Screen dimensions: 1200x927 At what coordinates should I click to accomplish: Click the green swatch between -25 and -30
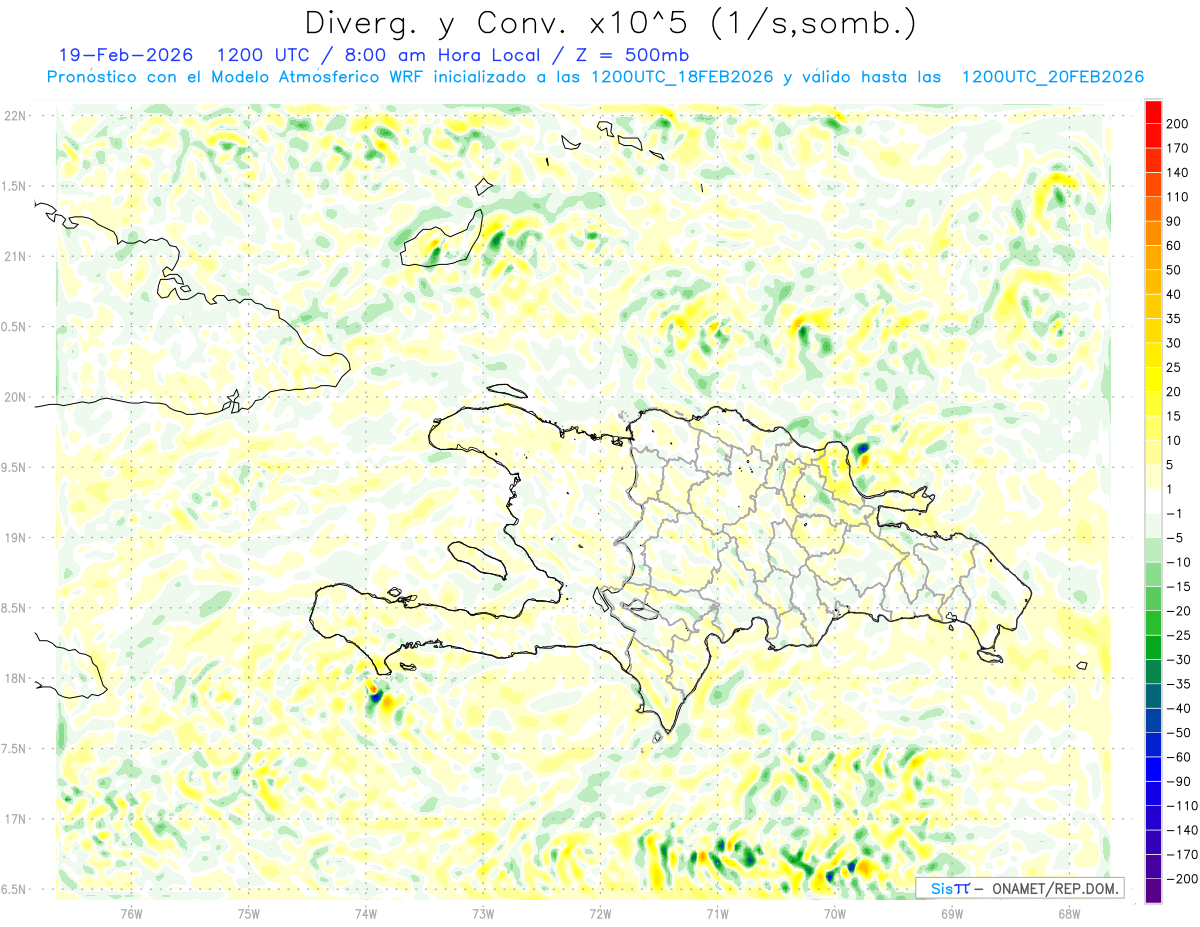[x=1153, y=647]
